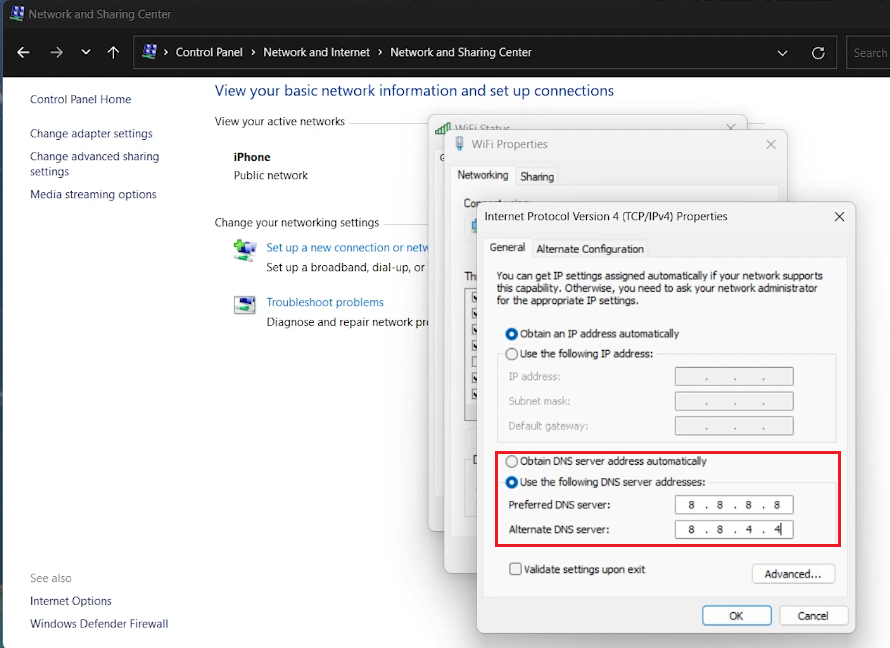This screenshot has height=648, width=890.
Task: Open recent locations dropdown arrow
Action: (86, 53)
